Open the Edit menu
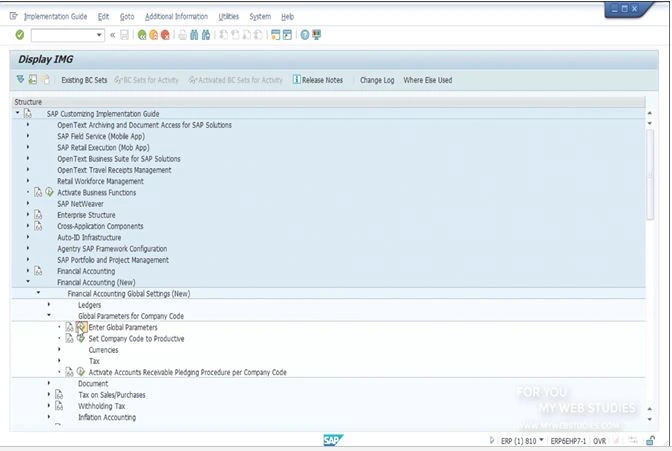This screenshot has width=672, height=451. 103,17
